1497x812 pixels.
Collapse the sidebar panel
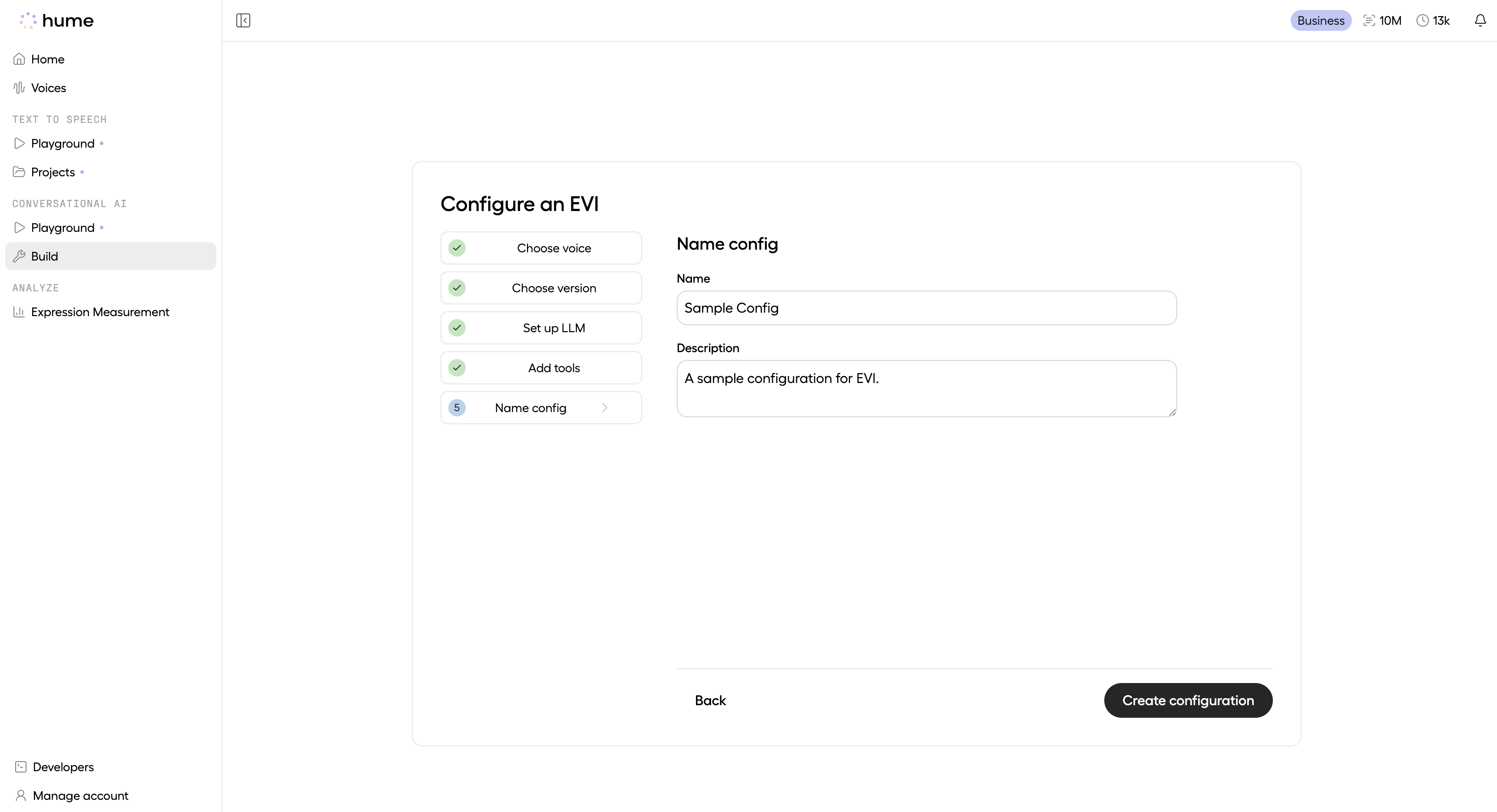[243, 20]
